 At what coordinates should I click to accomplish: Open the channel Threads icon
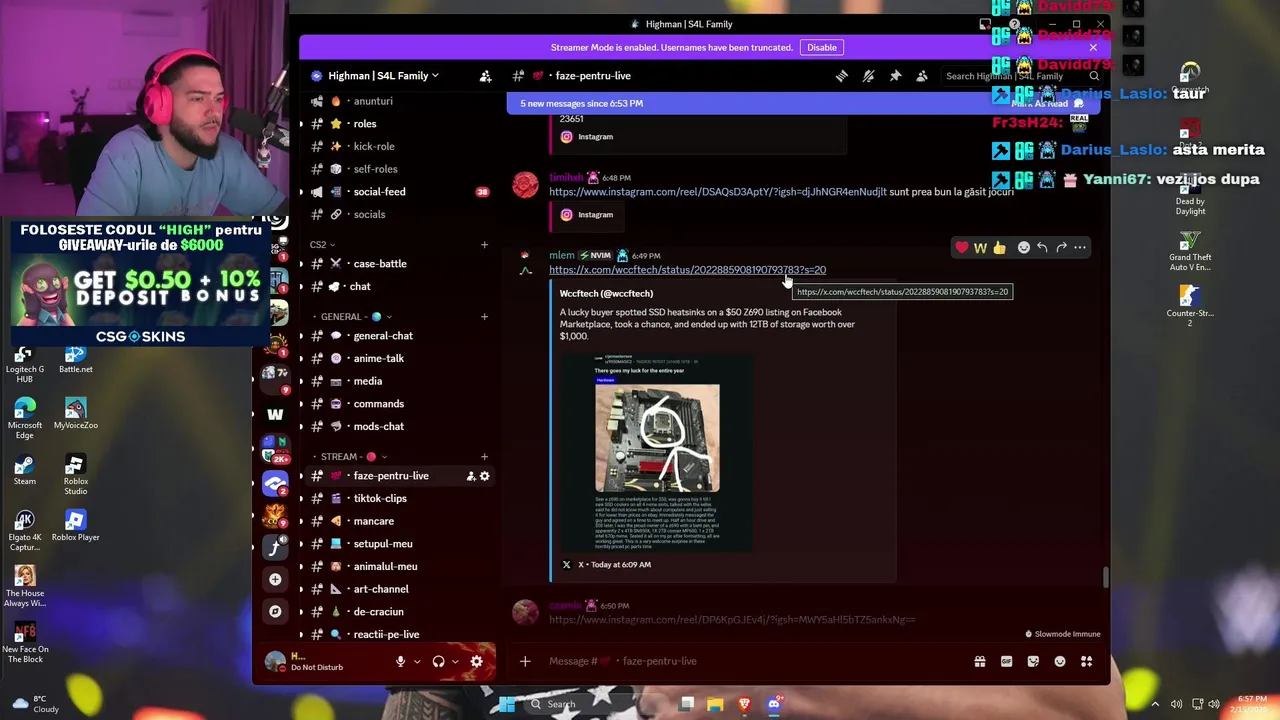click(842, 76)
